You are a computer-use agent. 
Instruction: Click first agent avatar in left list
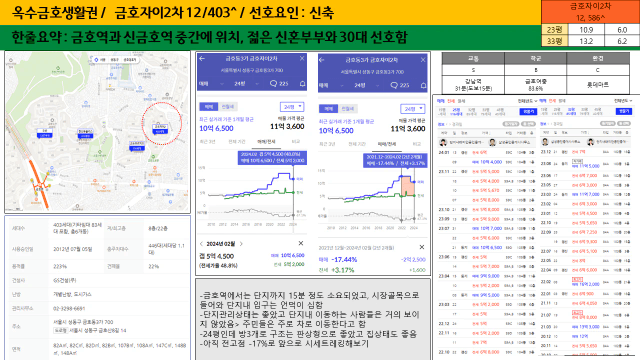[x=443, y=142]
